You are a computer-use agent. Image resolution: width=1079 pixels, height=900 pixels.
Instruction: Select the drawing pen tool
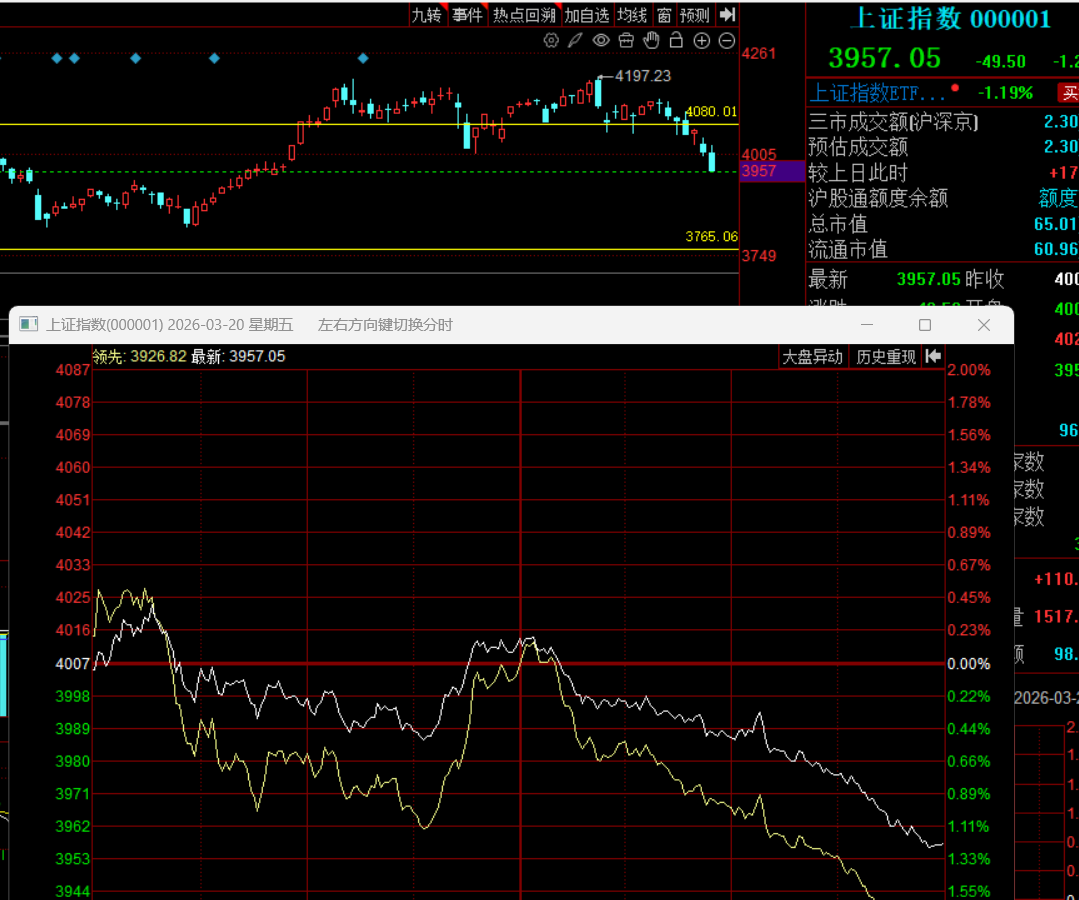[x=575, y=41]
